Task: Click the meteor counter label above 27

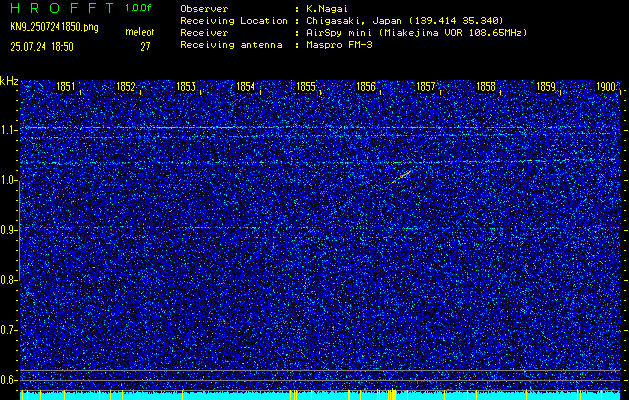Action: tap(140, 32)
